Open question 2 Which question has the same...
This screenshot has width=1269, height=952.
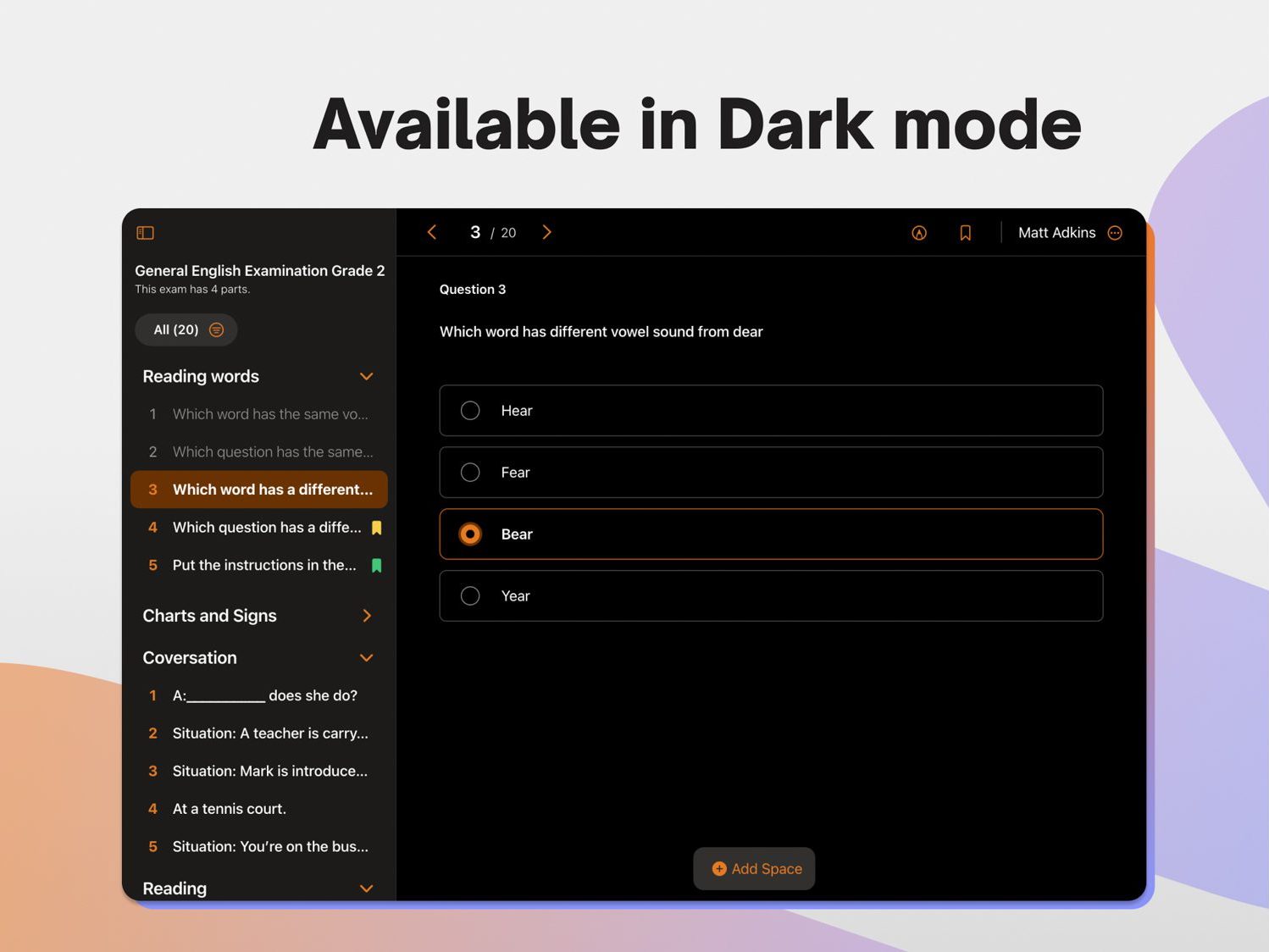pyautogui.click(x=259, y=452)
